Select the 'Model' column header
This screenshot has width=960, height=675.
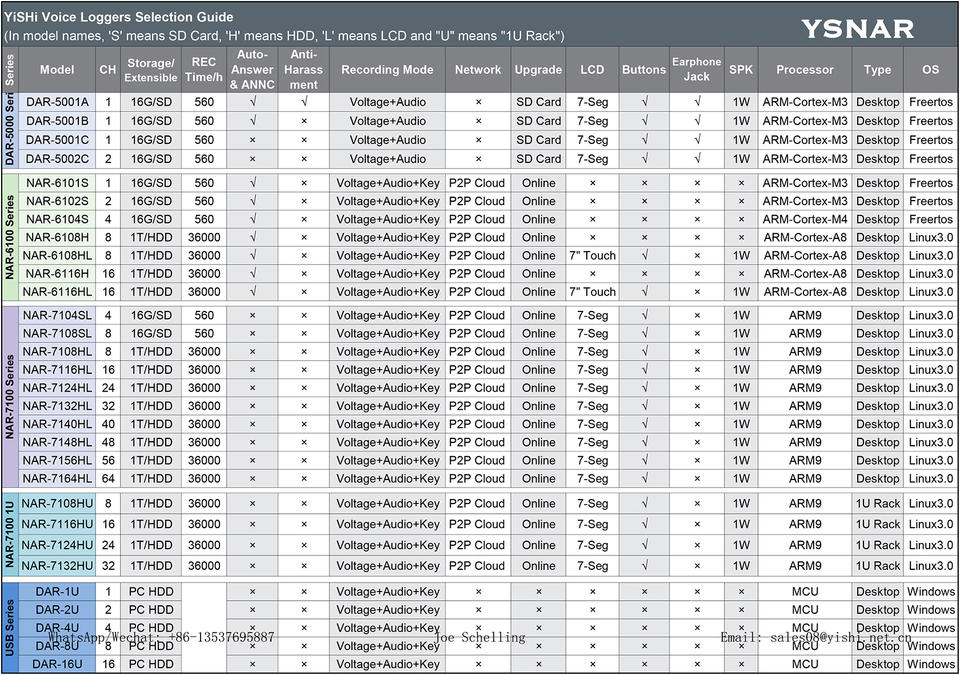[x=57, y=70]
